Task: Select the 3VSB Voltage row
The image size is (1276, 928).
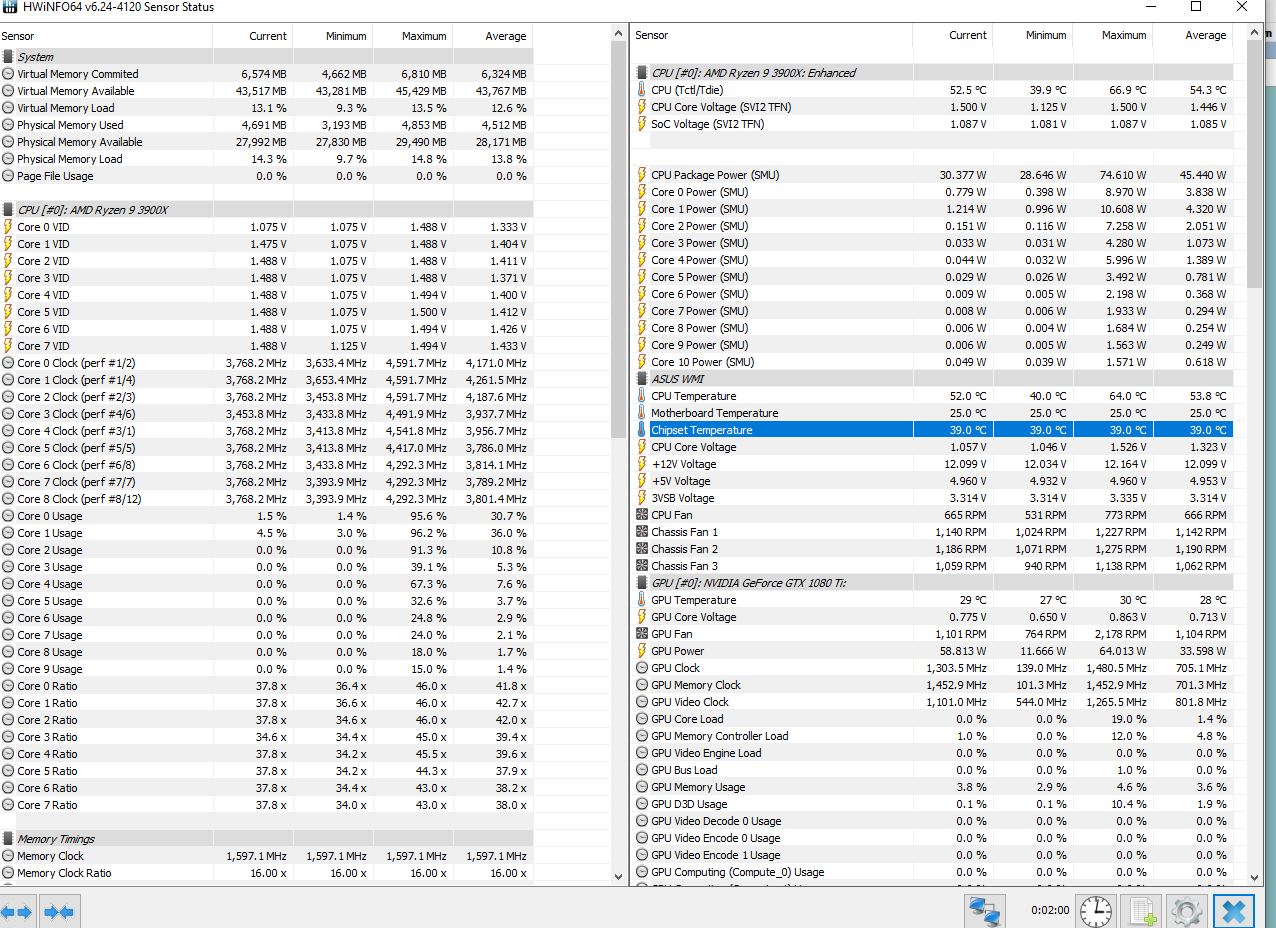Action: 933,498
